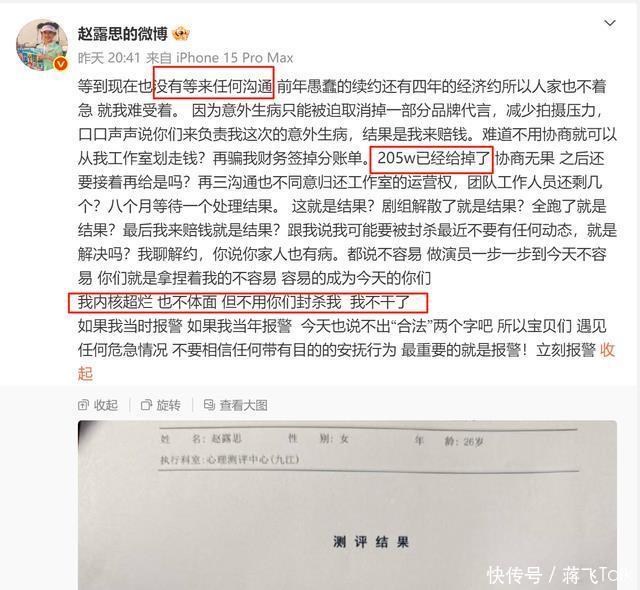Collapse post text with orange 收起 link
The image size is (640, 590).
(x=607, y=350)
